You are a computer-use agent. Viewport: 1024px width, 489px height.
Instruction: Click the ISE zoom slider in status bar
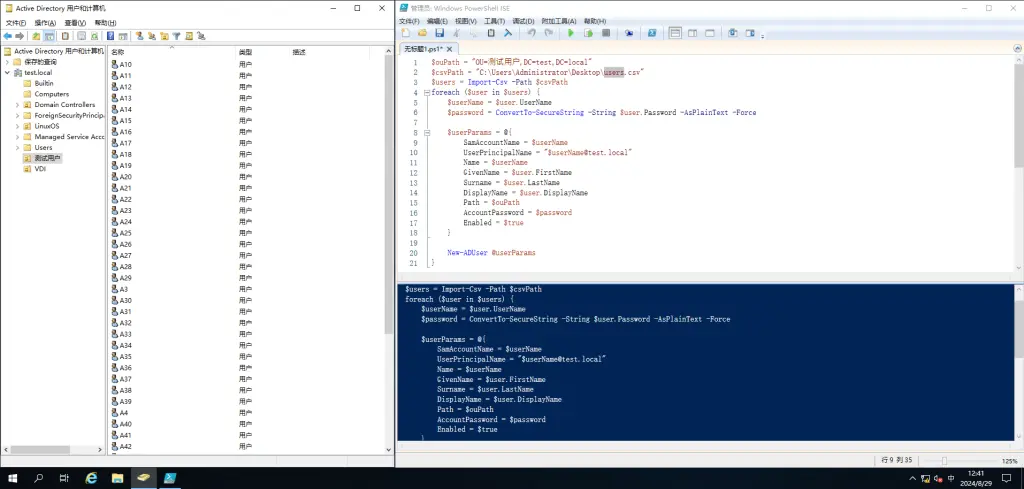click(x=943, y=460)
